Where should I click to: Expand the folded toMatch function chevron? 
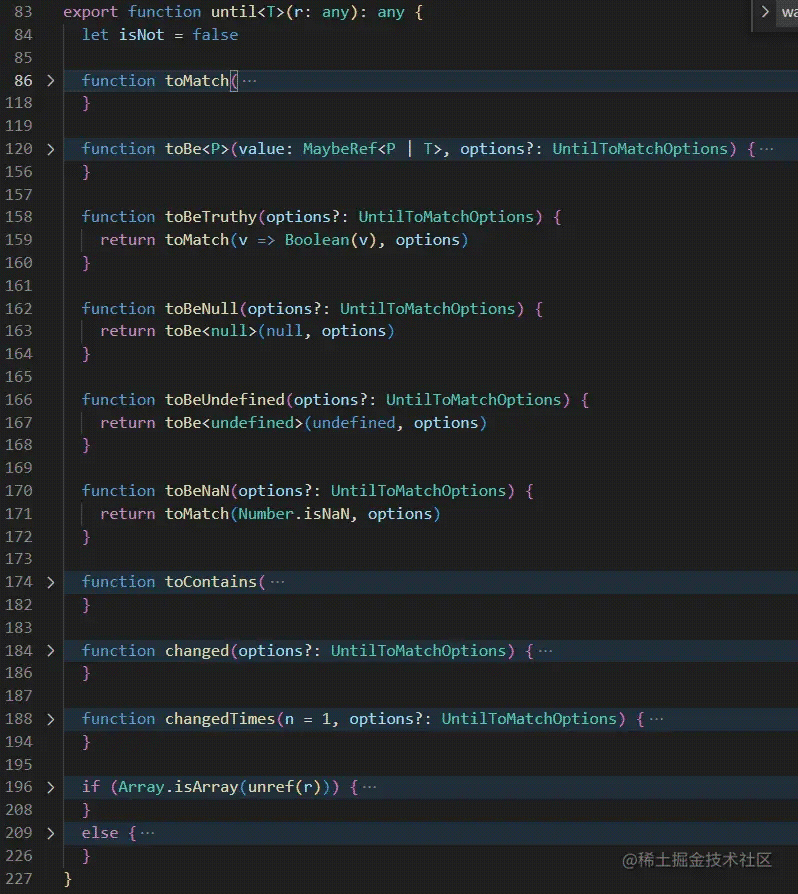[51, 80]
